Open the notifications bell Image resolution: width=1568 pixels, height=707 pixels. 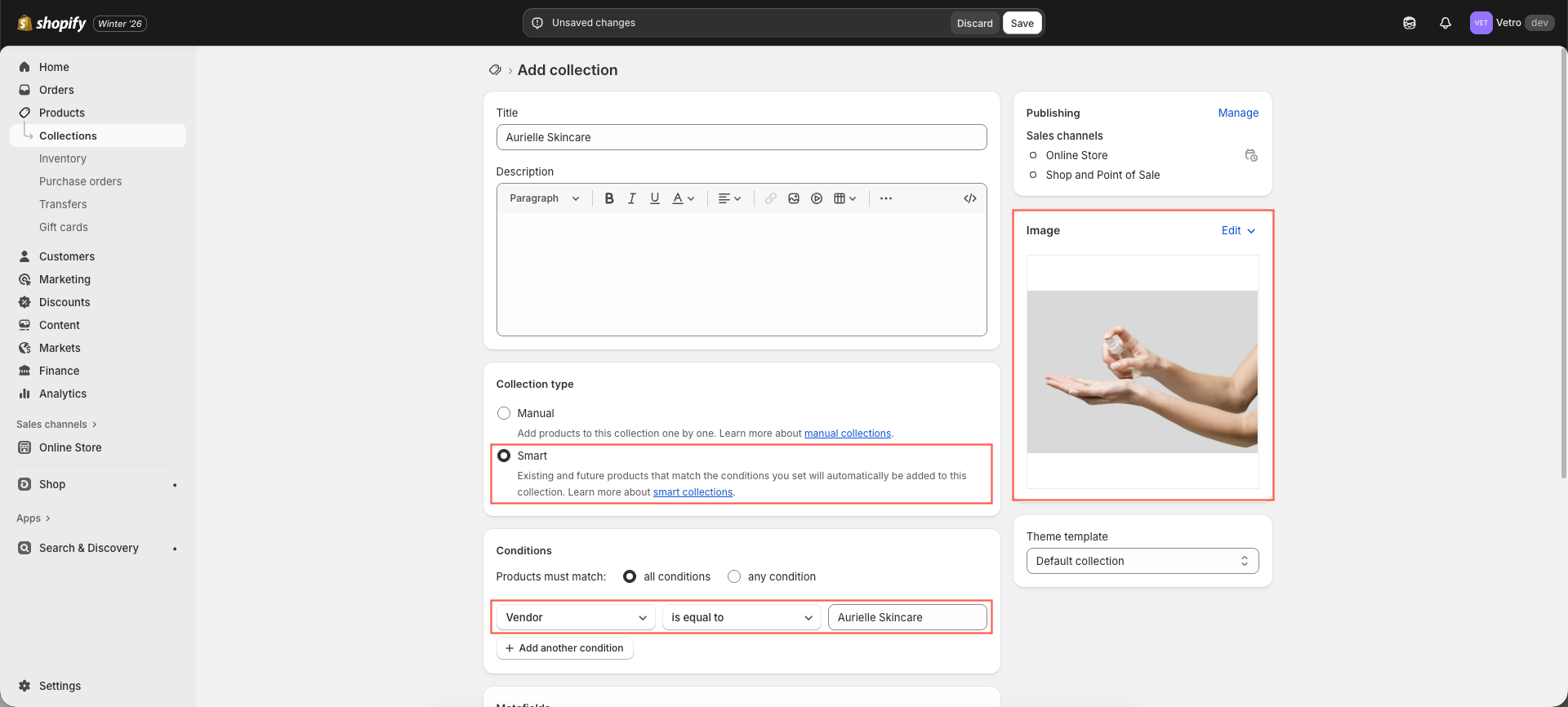coord(1445,23)
